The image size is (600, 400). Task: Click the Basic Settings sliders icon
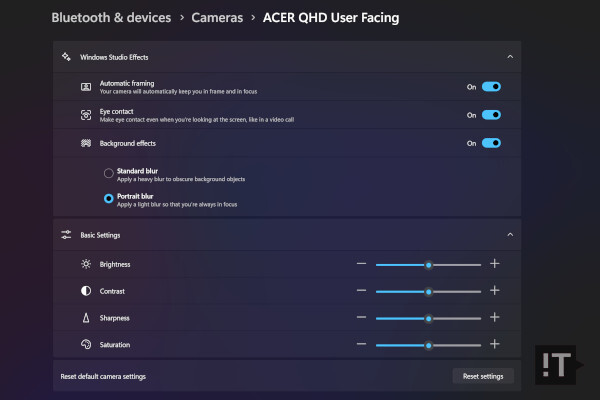[x=66, y=234]
